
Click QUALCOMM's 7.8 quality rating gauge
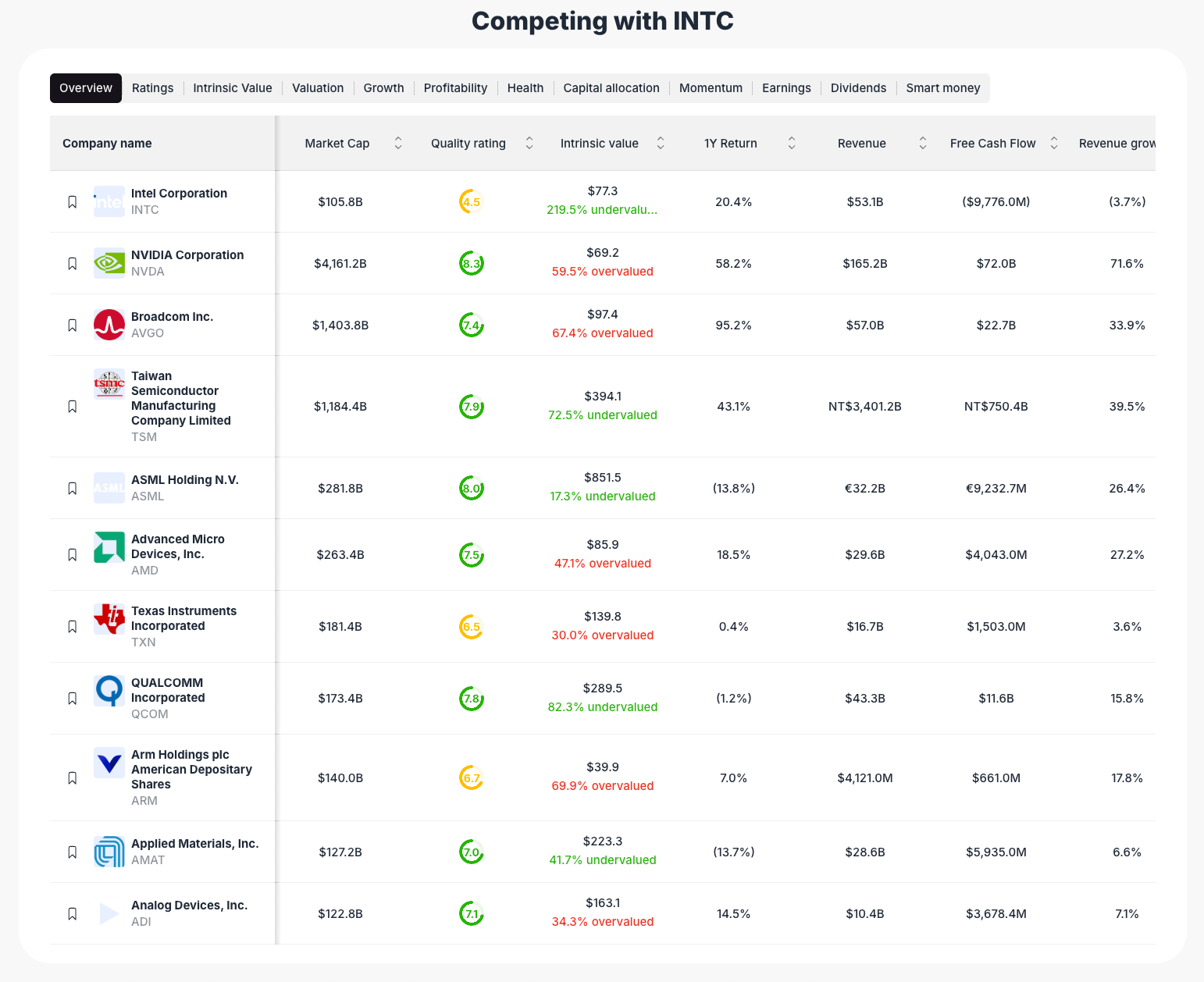coord(472,699)
